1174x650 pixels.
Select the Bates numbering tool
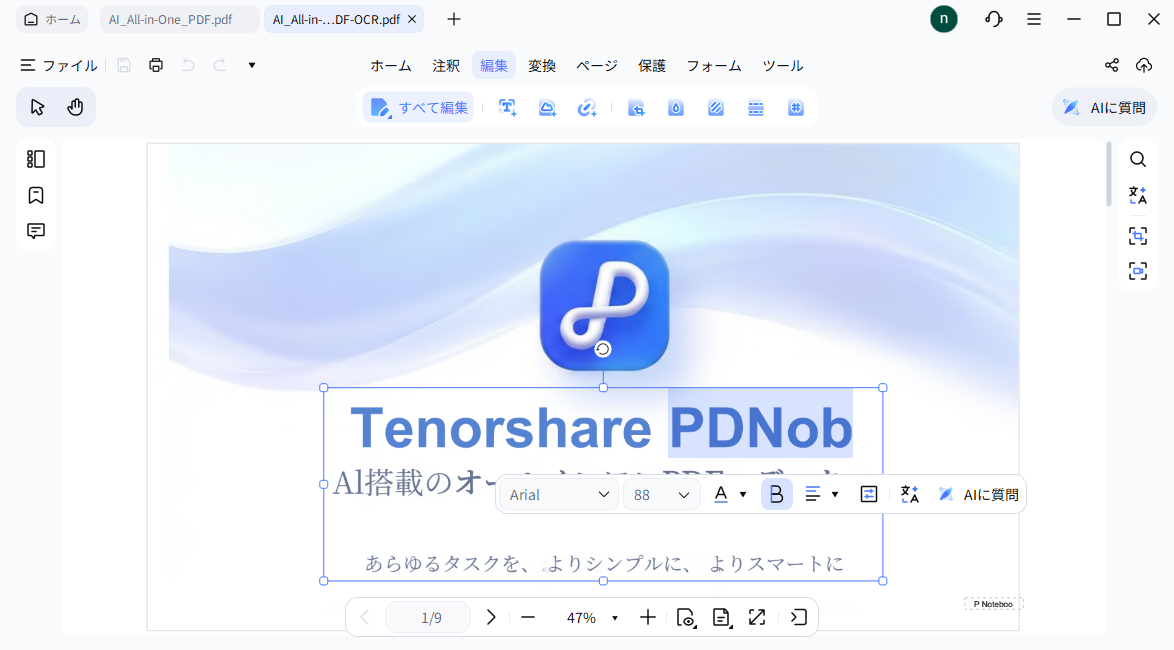tap(796, 108)
